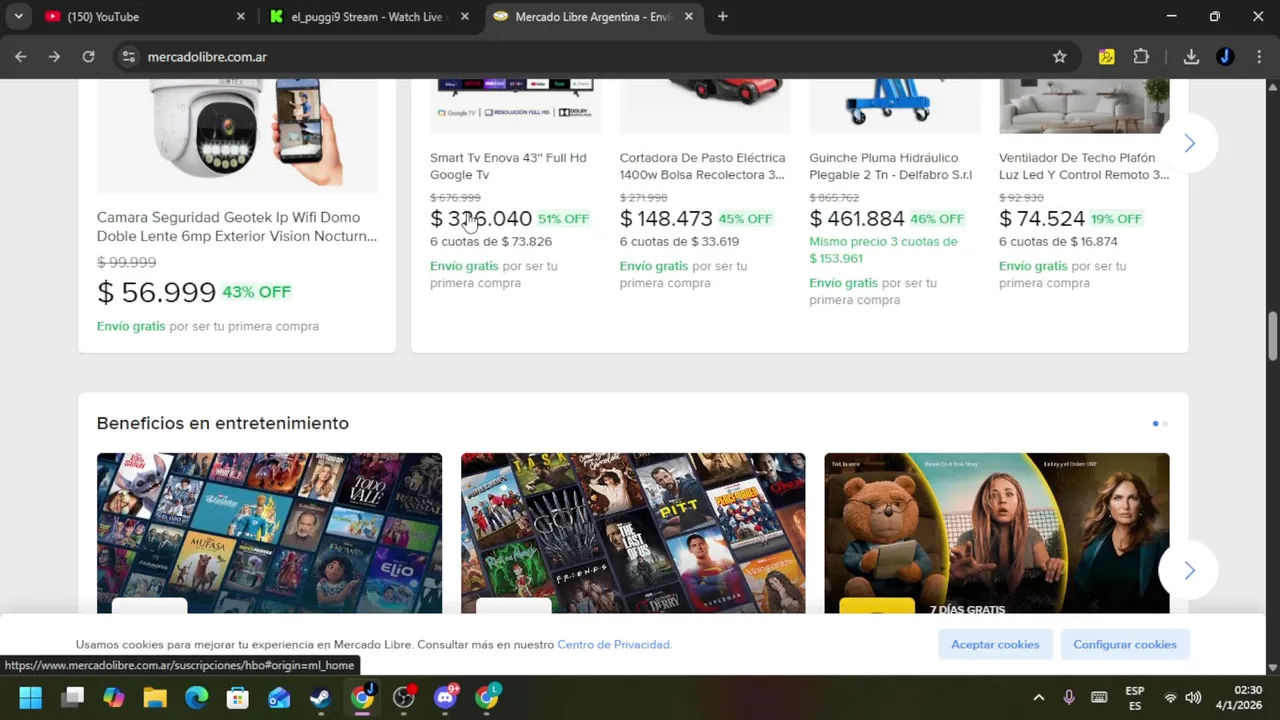The height and width of the screenshot is (720, 1280).
Task: Reload the Mercado Libre page
Action: pos(88,57)
